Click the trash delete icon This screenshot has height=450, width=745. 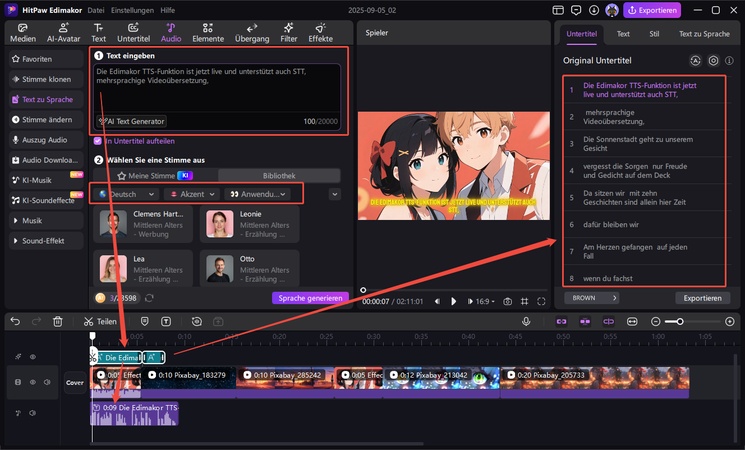point(58,322)
